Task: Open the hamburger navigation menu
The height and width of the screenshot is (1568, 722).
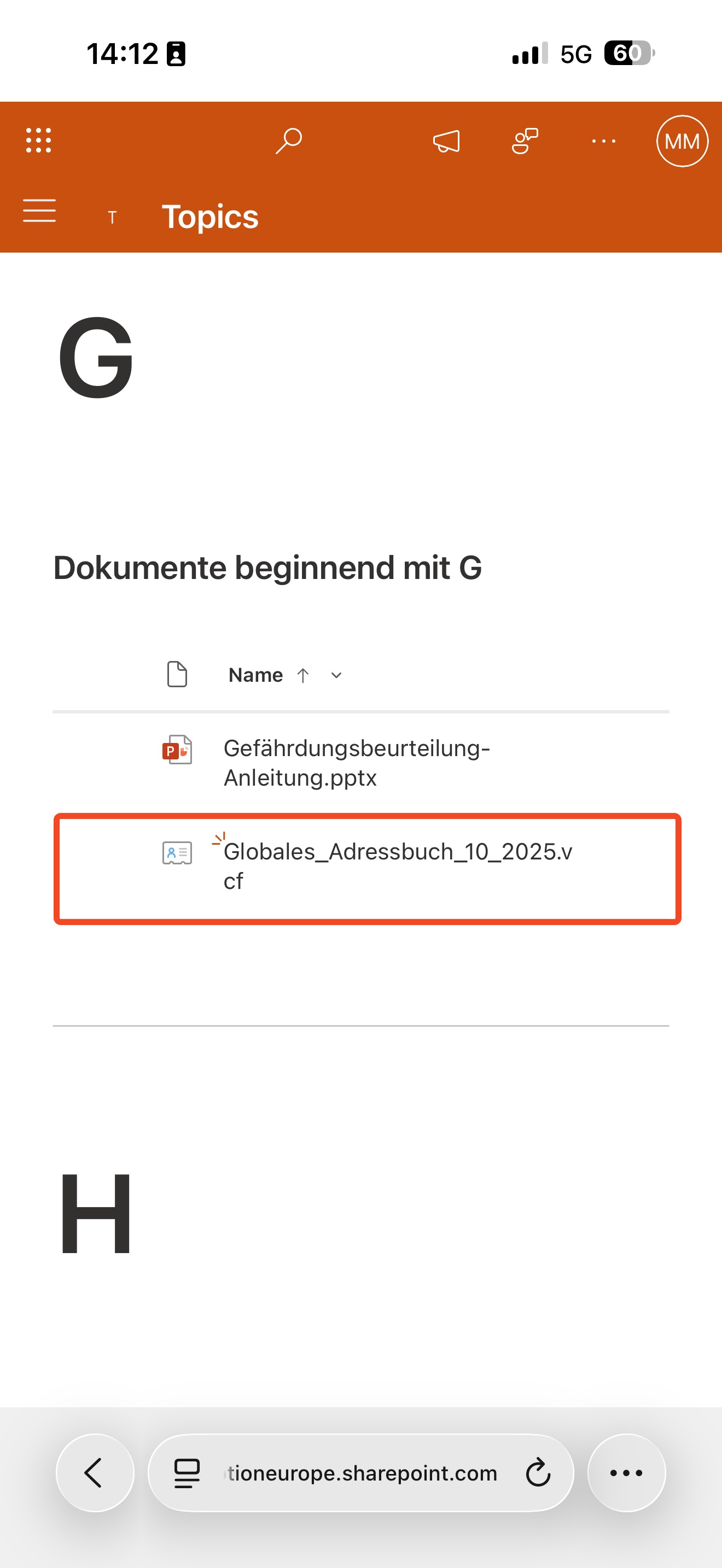Action: pyautogui.click(x=39, y=210)
